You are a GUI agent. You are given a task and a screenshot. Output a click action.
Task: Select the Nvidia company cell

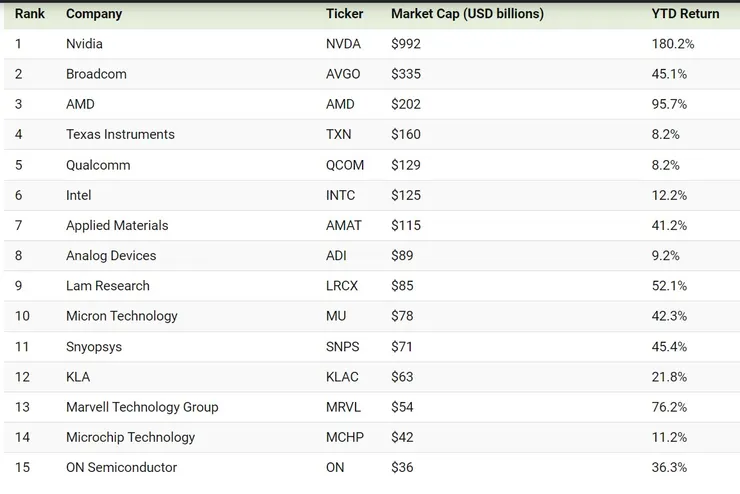(x=84, y=44)
